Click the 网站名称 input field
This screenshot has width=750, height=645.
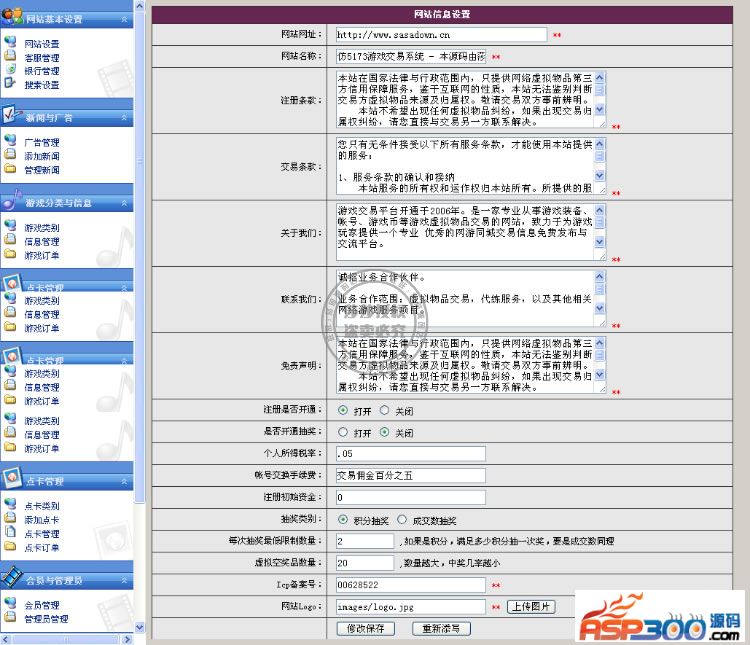tap(410, 56)
